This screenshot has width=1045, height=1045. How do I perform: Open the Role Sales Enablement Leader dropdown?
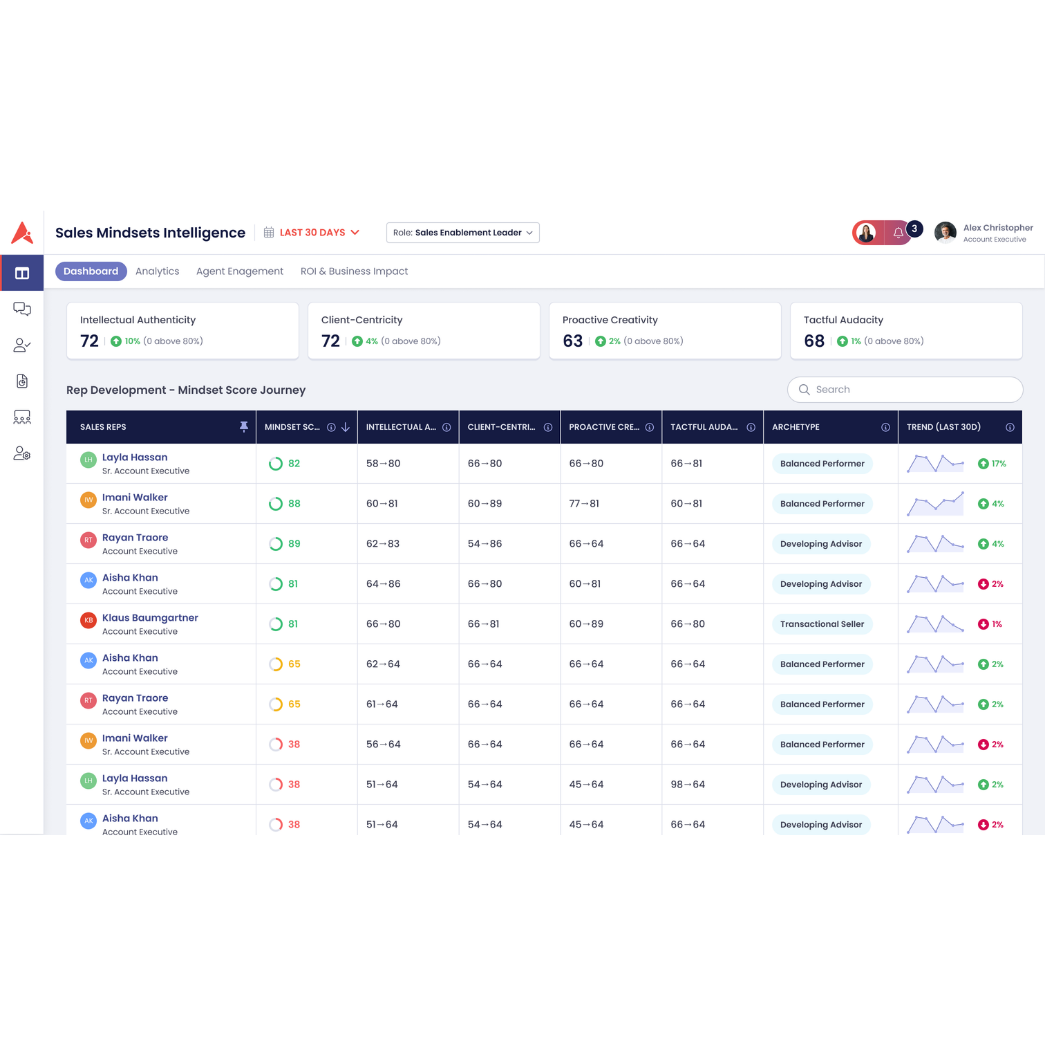[463, 233]
